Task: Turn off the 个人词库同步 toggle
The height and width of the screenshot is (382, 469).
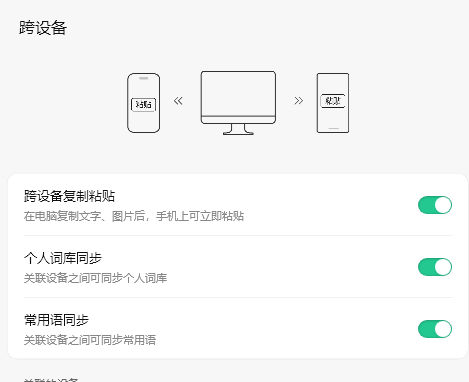Action: [x=435, y=267]
